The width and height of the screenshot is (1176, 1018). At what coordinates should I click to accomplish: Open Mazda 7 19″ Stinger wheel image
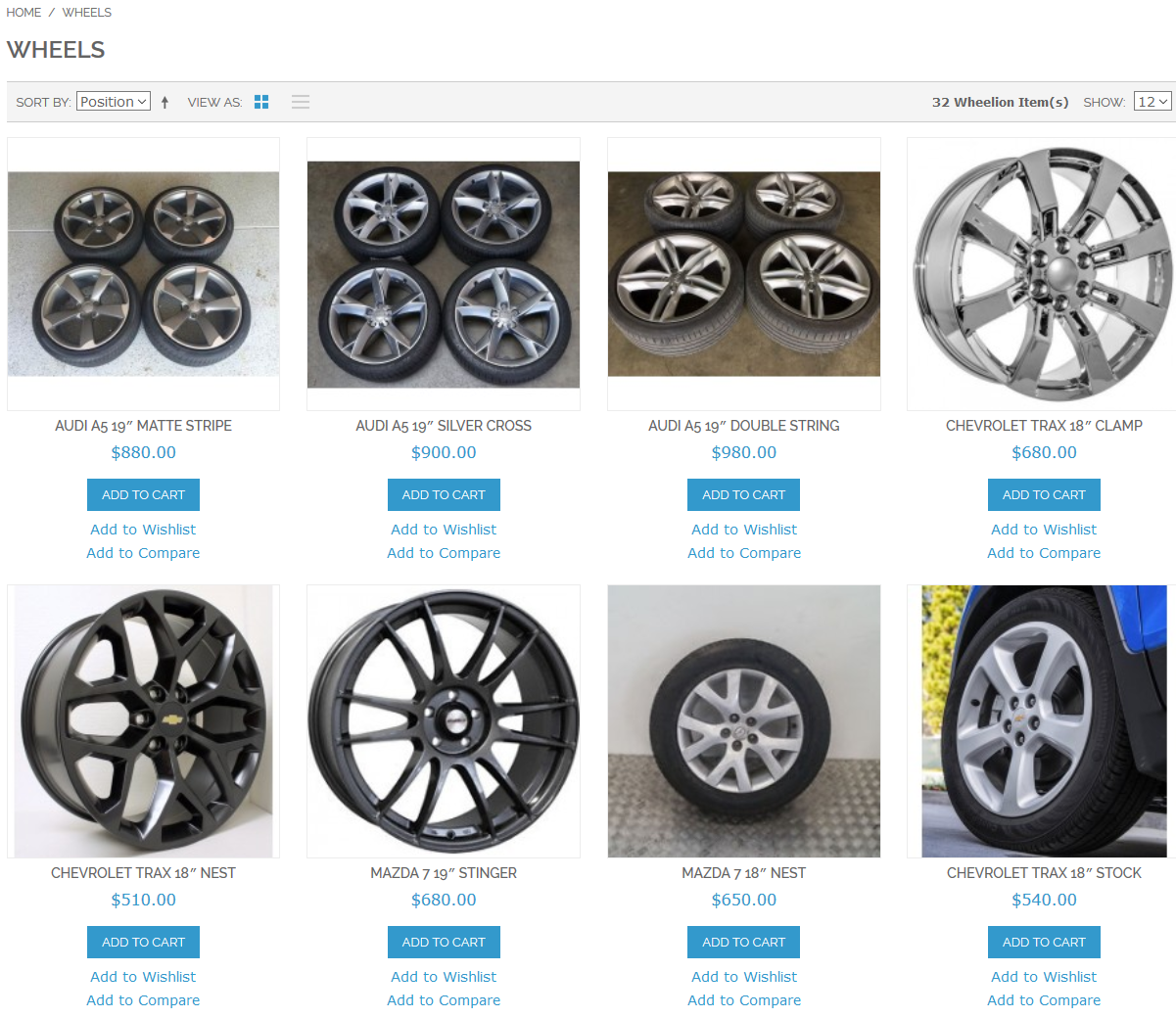point(444,721)
